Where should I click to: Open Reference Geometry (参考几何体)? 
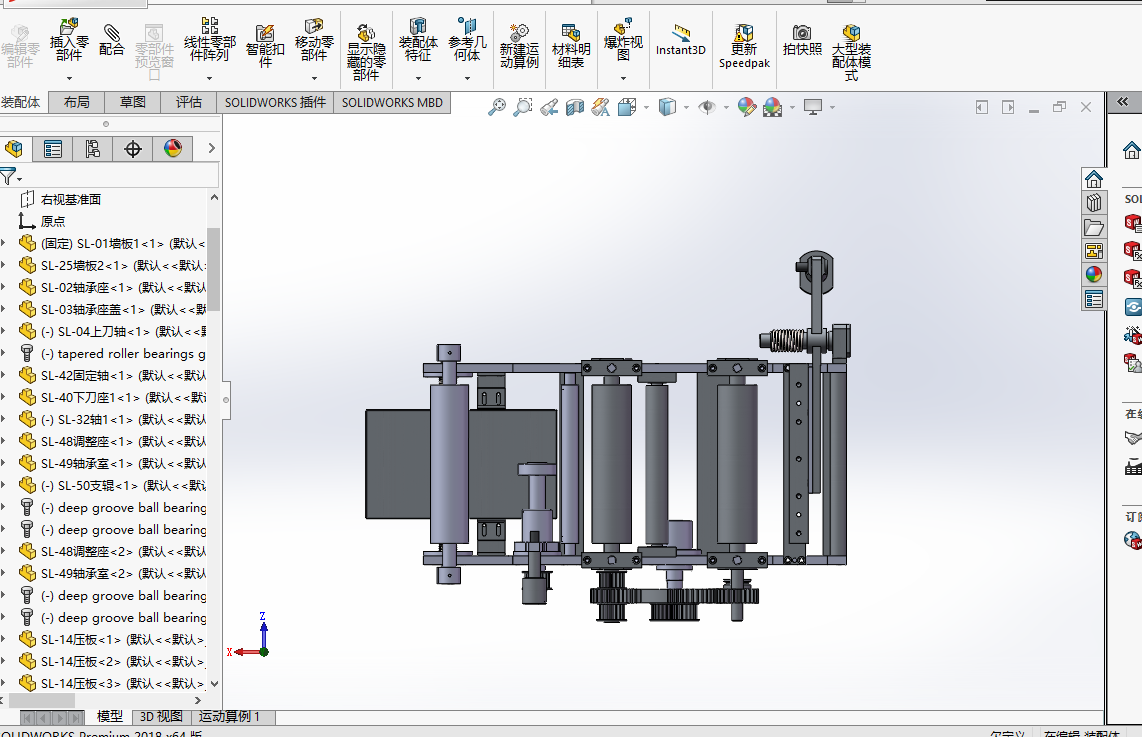(x=467, y=41)
